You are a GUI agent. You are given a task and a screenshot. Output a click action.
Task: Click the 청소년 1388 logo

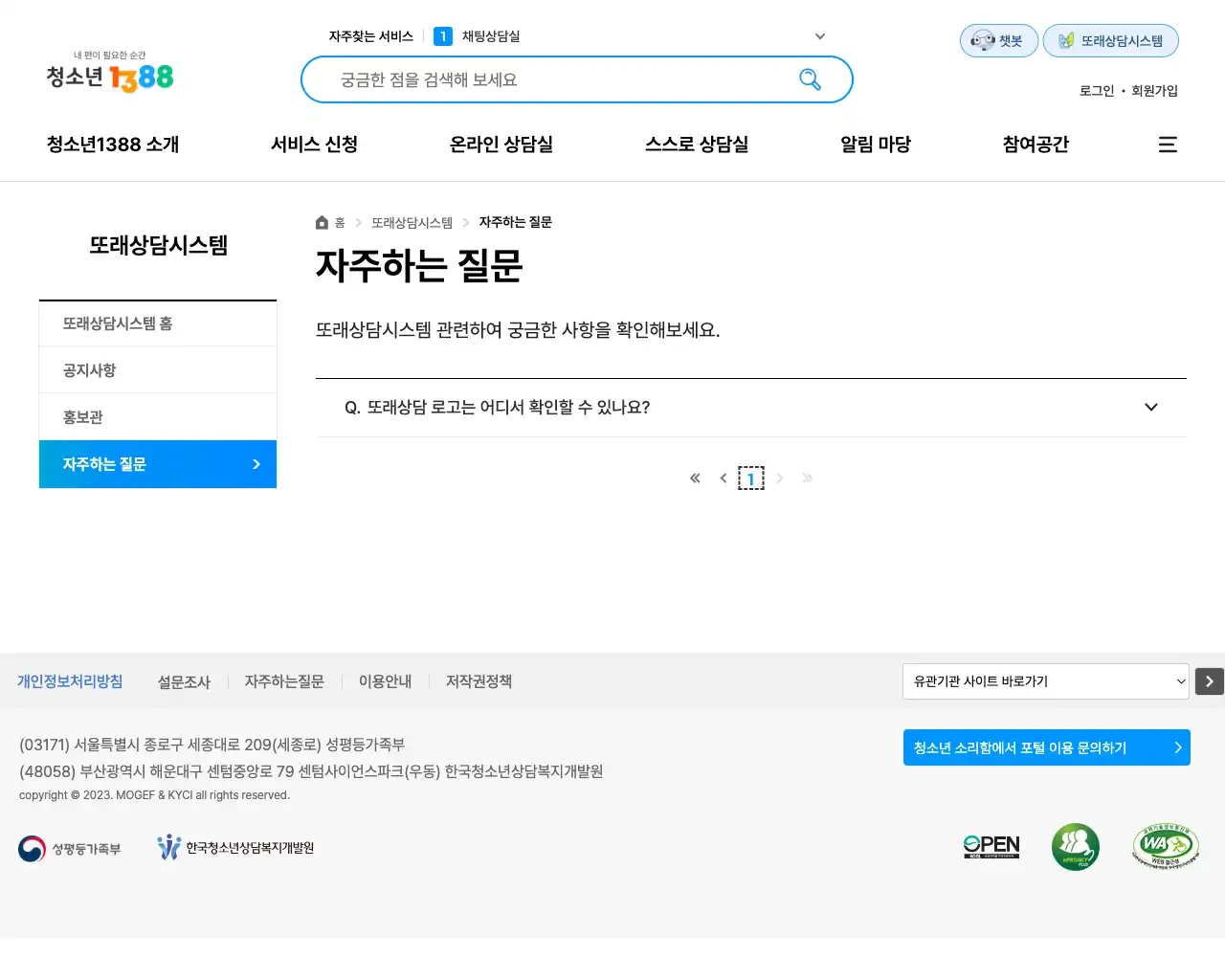[x=110, y=72]
